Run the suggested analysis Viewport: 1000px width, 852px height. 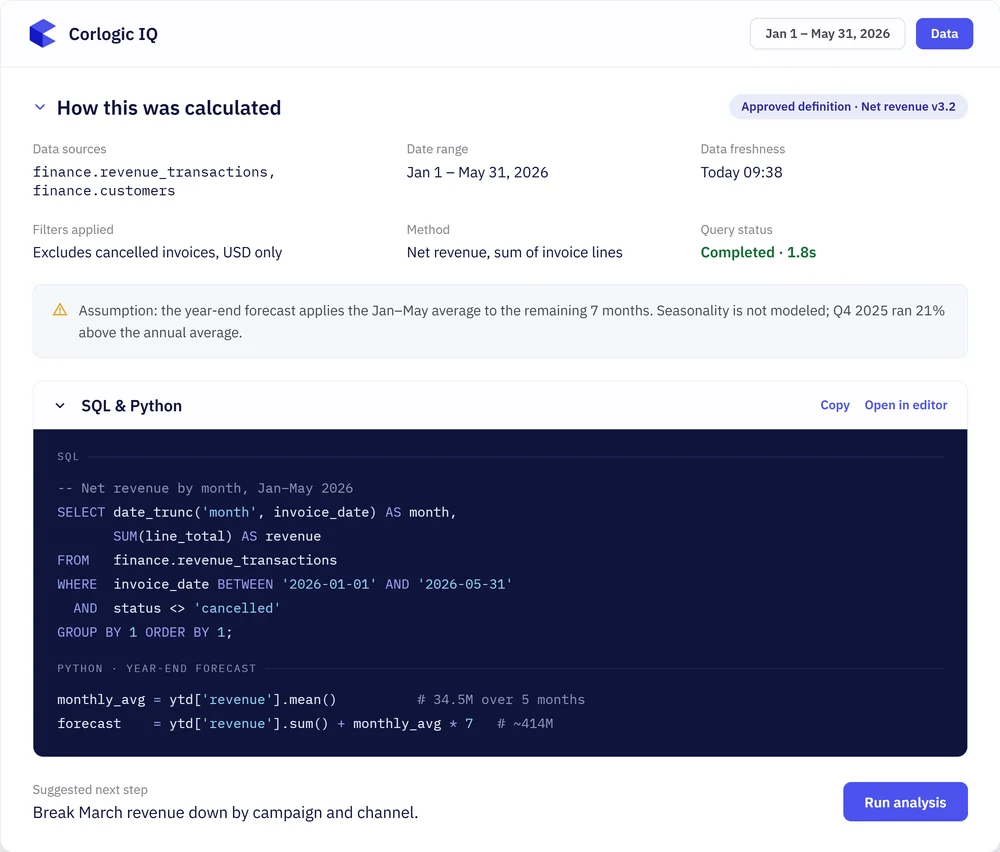pyautogui.click(x=905, y=802)
